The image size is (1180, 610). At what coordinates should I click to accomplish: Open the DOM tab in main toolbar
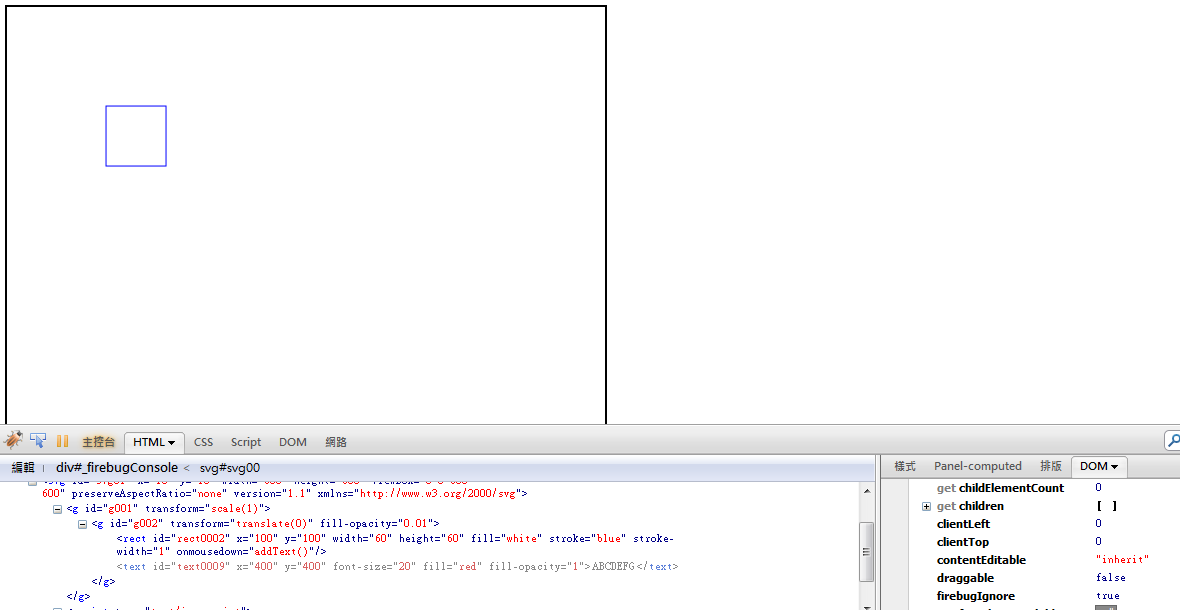point(293,442)
